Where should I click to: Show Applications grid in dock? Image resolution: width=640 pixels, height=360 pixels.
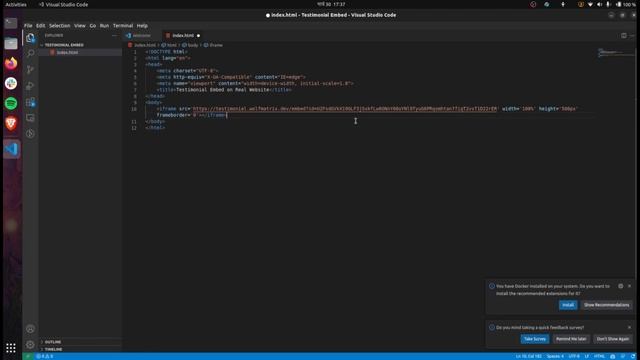pyautogui.click(x=11, y=348)
